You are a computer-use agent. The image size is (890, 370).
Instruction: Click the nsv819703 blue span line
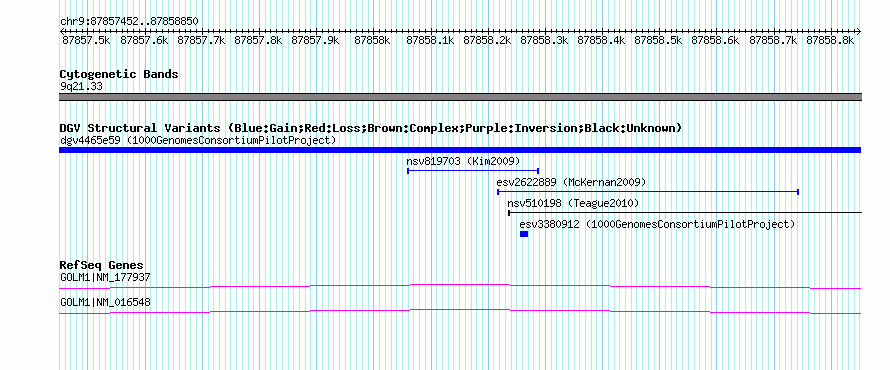[x=473, y=170]
